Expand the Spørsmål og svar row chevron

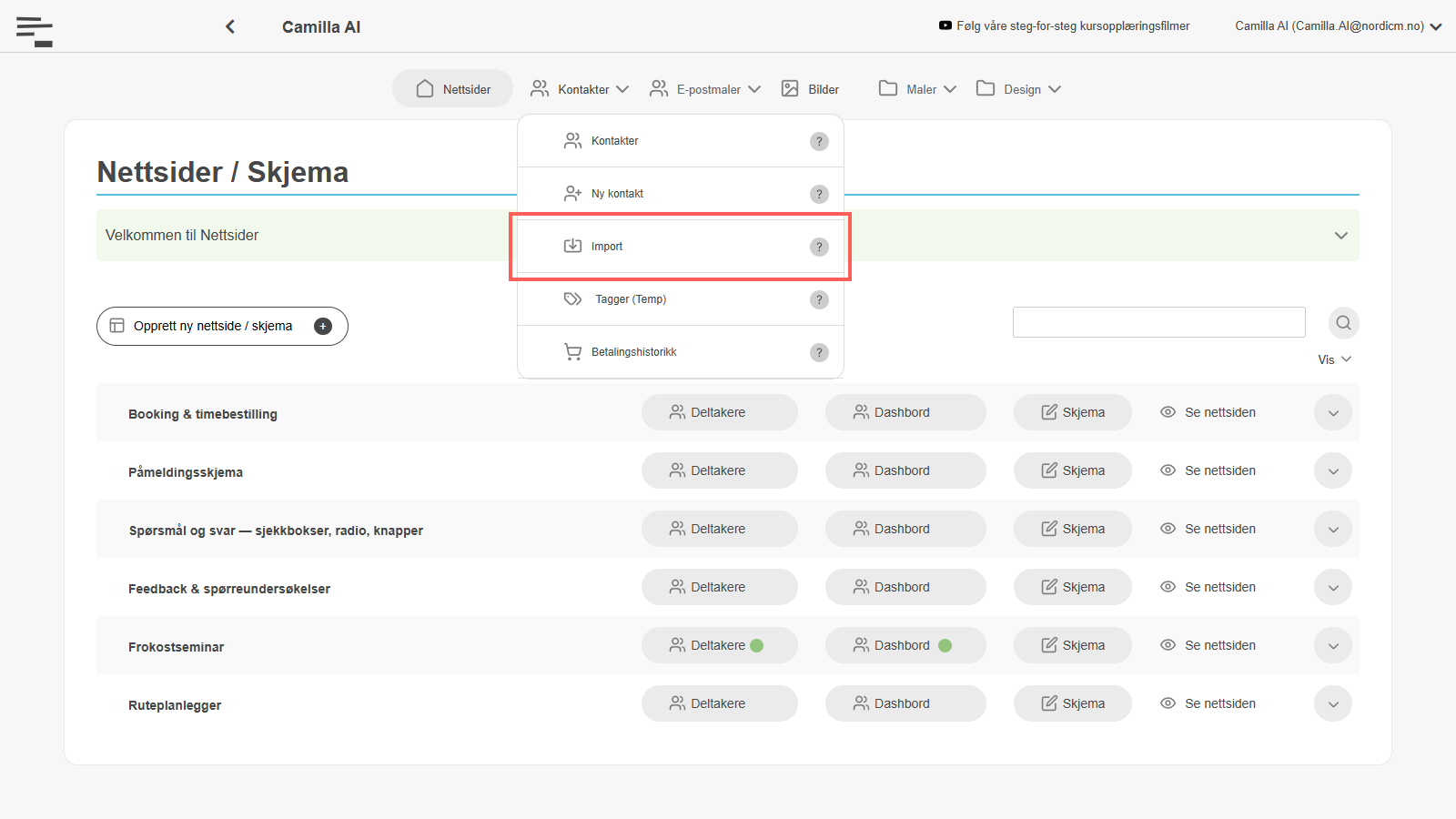pos(1333,529)
